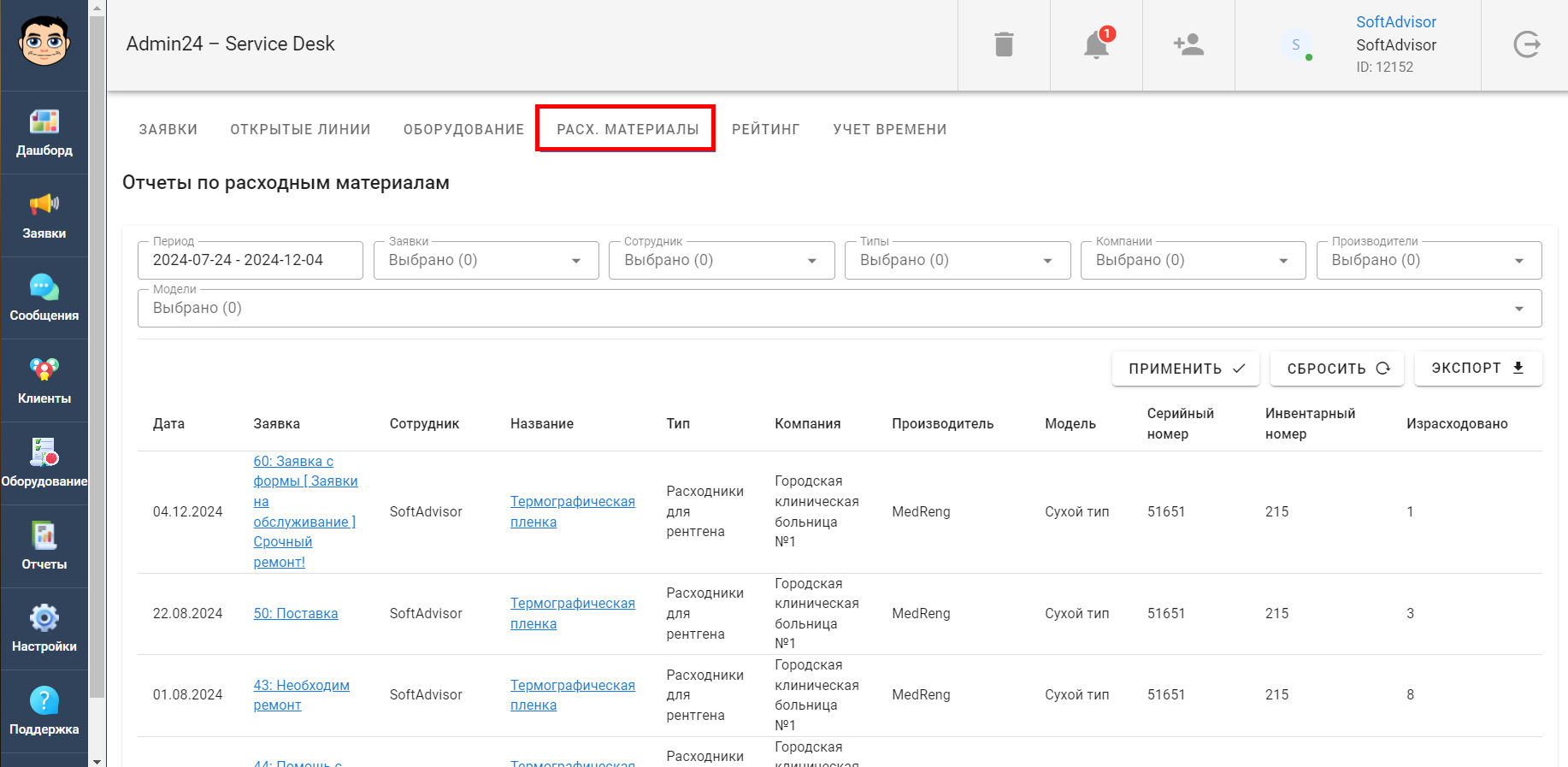
Task: Open the Заявки sidebar megaphone icon
Action: (x=44, y=204)
